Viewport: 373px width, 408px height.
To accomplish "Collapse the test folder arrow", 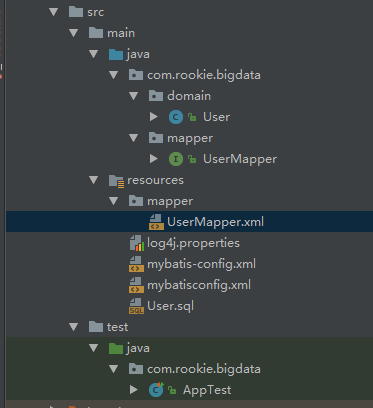I will click(x=74, y=327).
